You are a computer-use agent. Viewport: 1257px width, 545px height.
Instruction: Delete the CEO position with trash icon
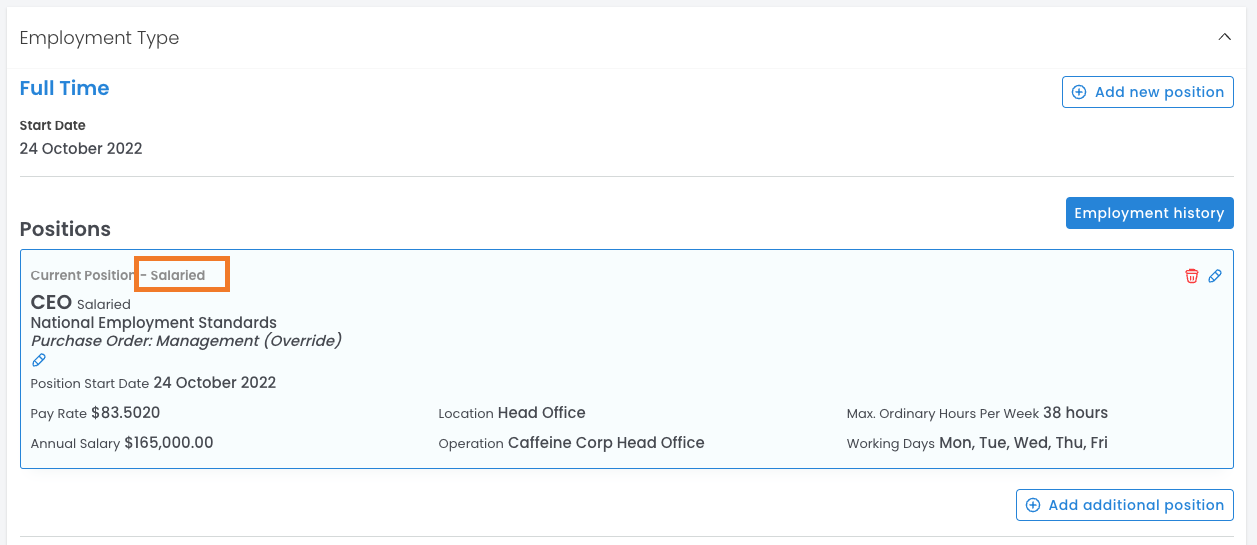click(1191, 276)
